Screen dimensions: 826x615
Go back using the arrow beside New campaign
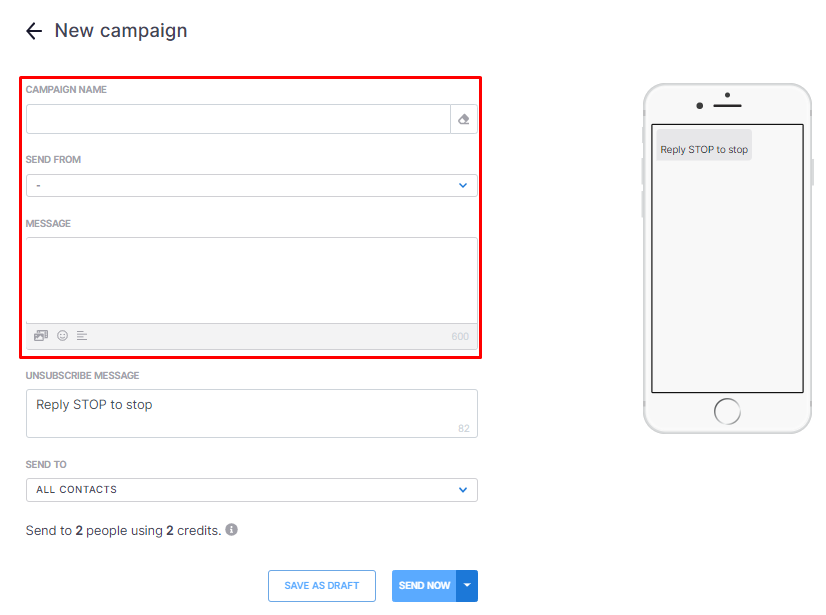[x=34, y=31]
